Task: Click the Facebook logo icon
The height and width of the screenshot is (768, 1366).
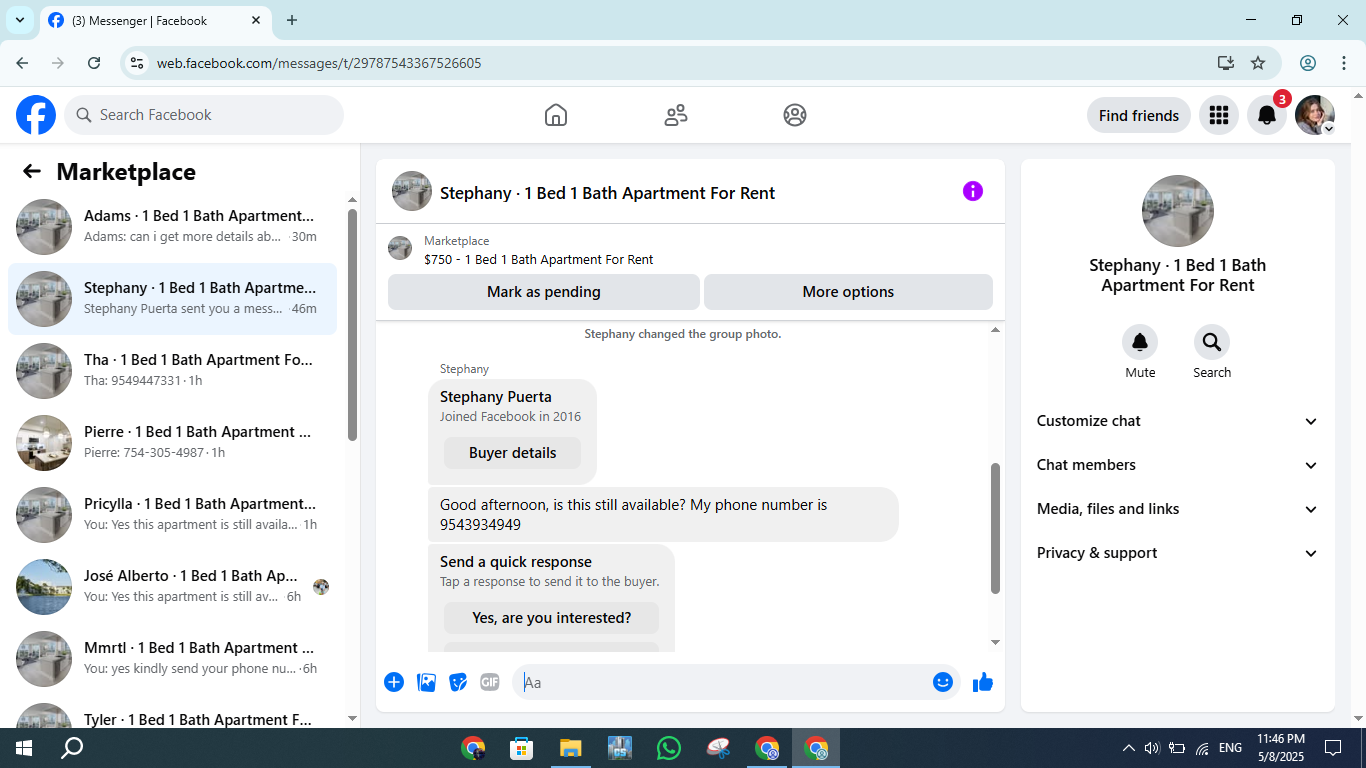Action: (36, 115)
